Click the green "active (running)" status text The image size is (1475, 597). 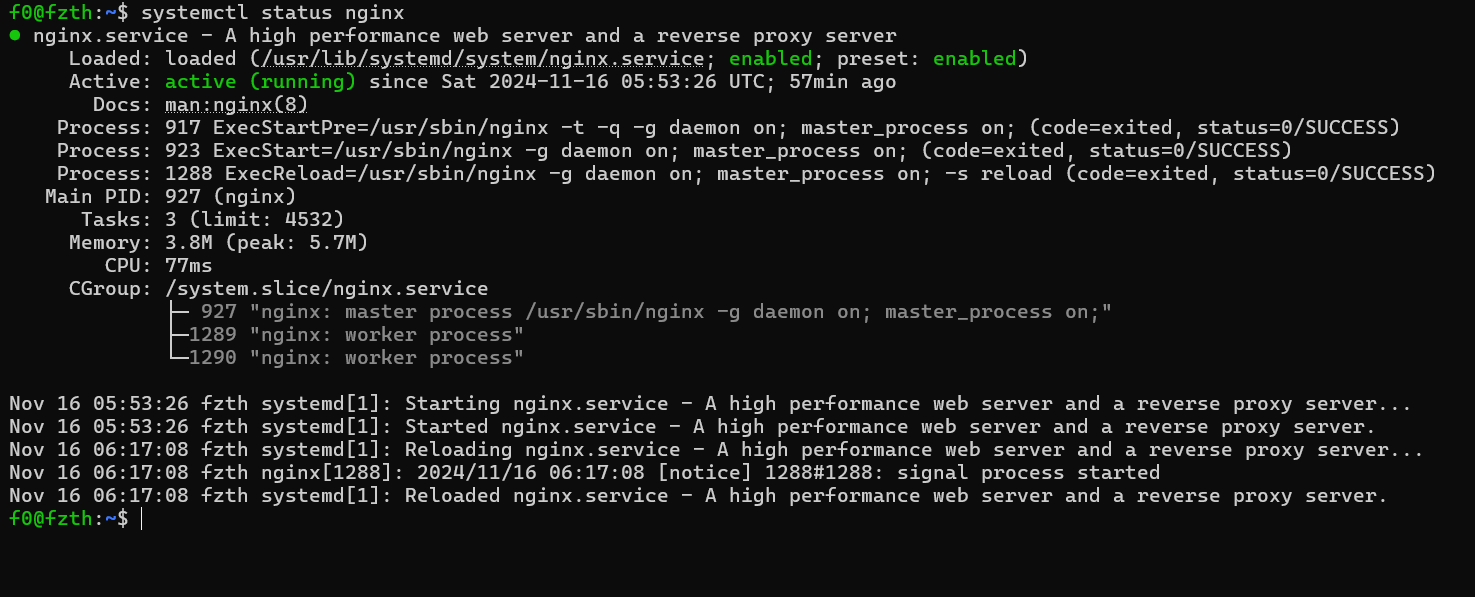260,82
